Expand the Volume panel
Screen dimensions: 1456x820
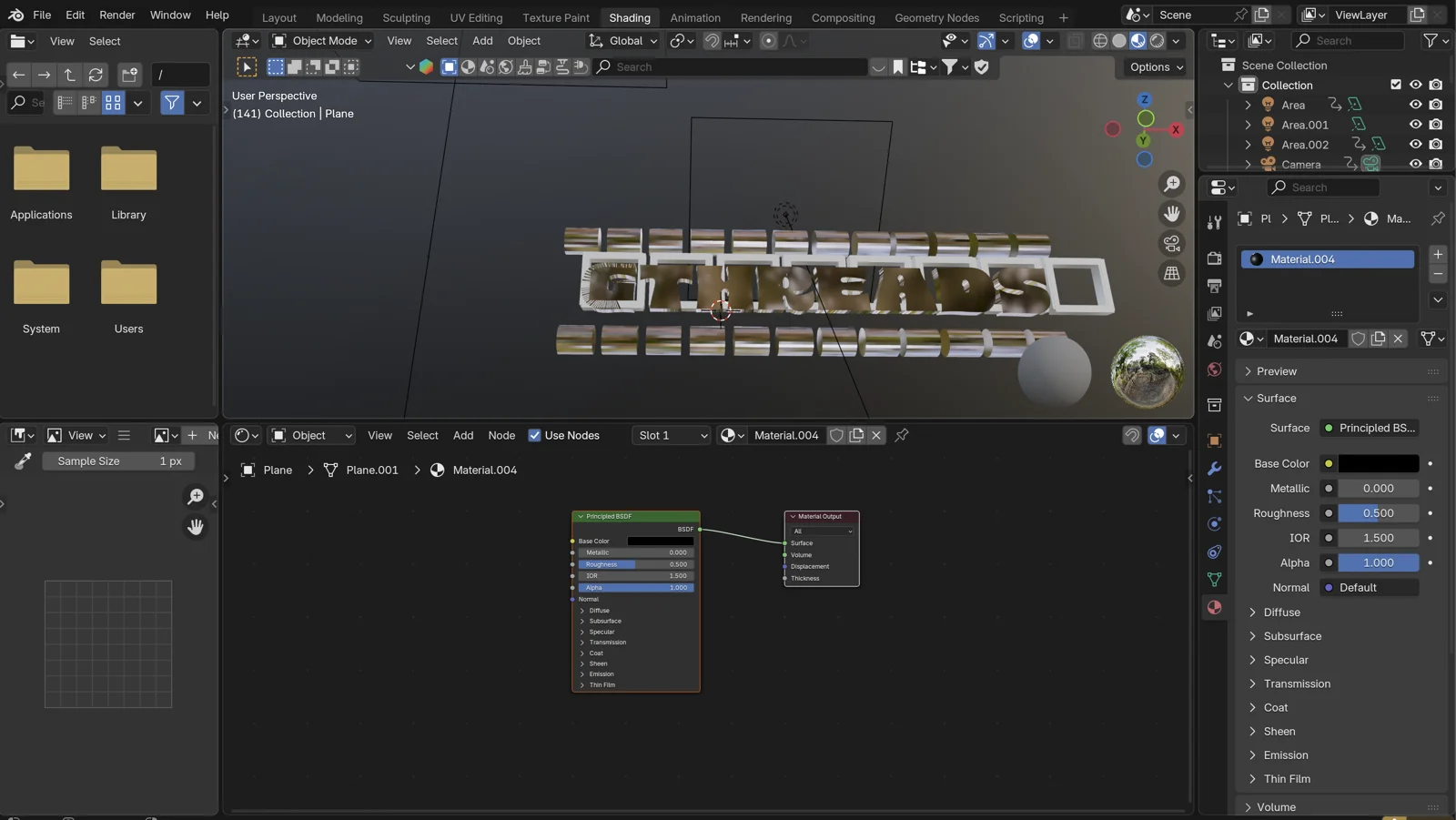pyautogui.click(x=1249, y=807)
